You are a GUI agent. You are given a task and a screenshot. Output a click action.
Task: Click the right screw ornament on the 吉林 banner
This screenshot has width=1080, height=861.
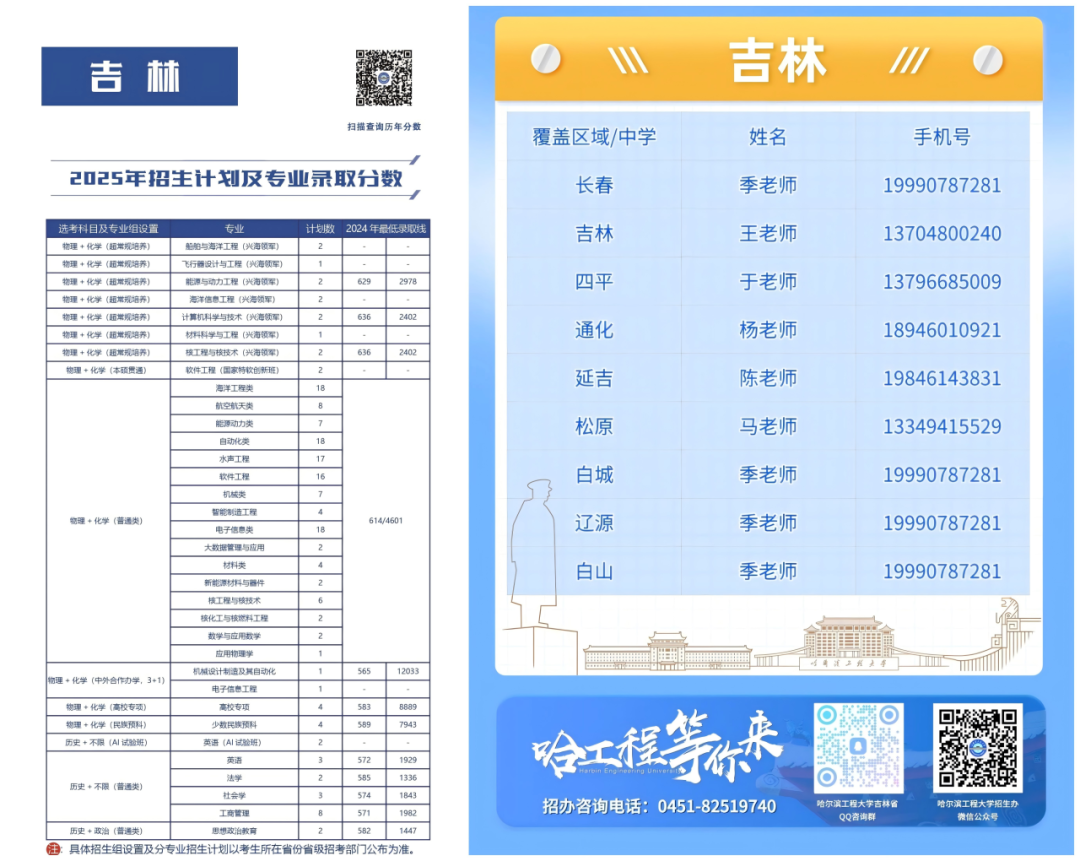coord(990,60)
